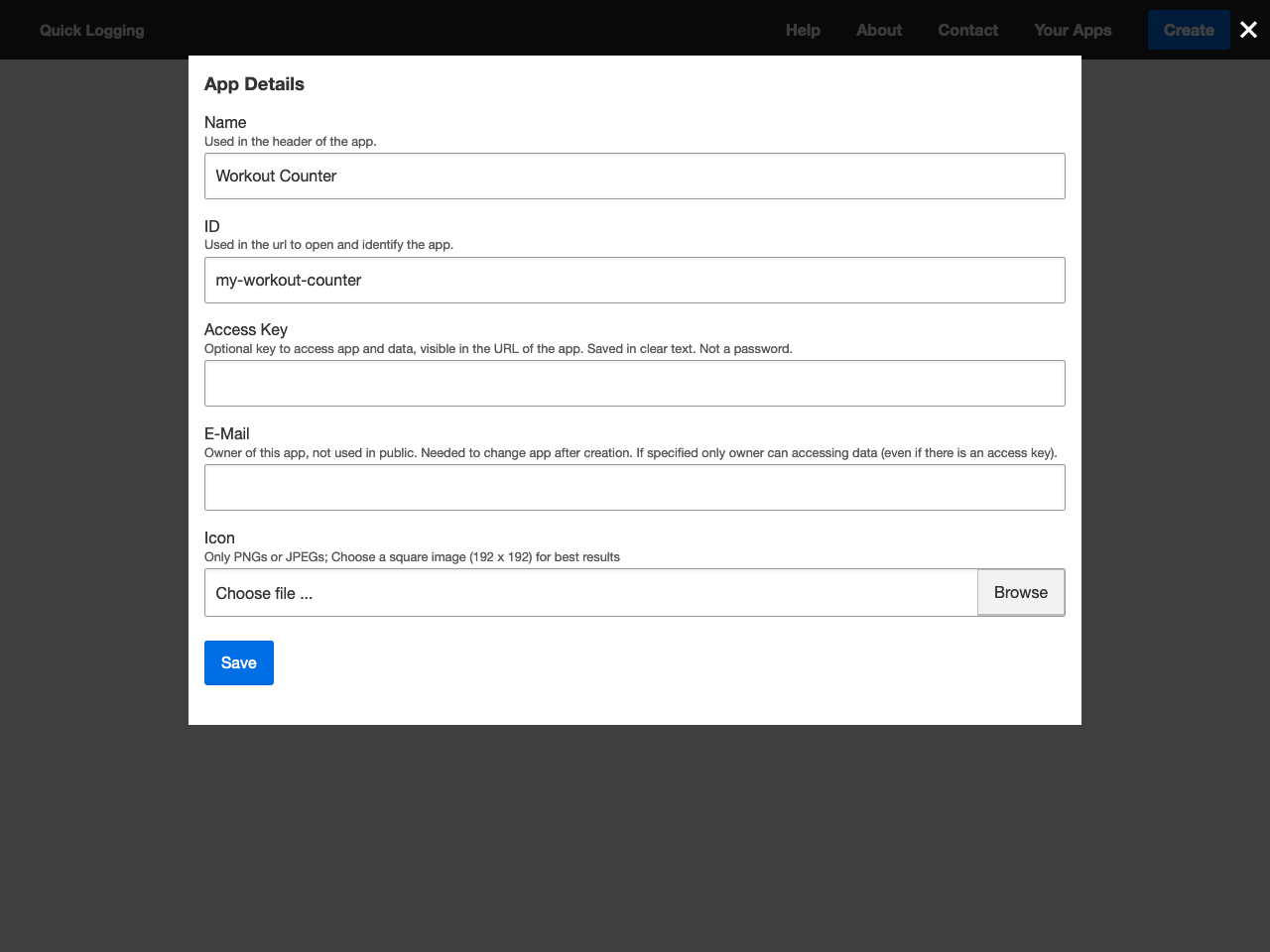Screen dimensions: 1270x952
Task: Open the Help menu item
Action: 804,30
